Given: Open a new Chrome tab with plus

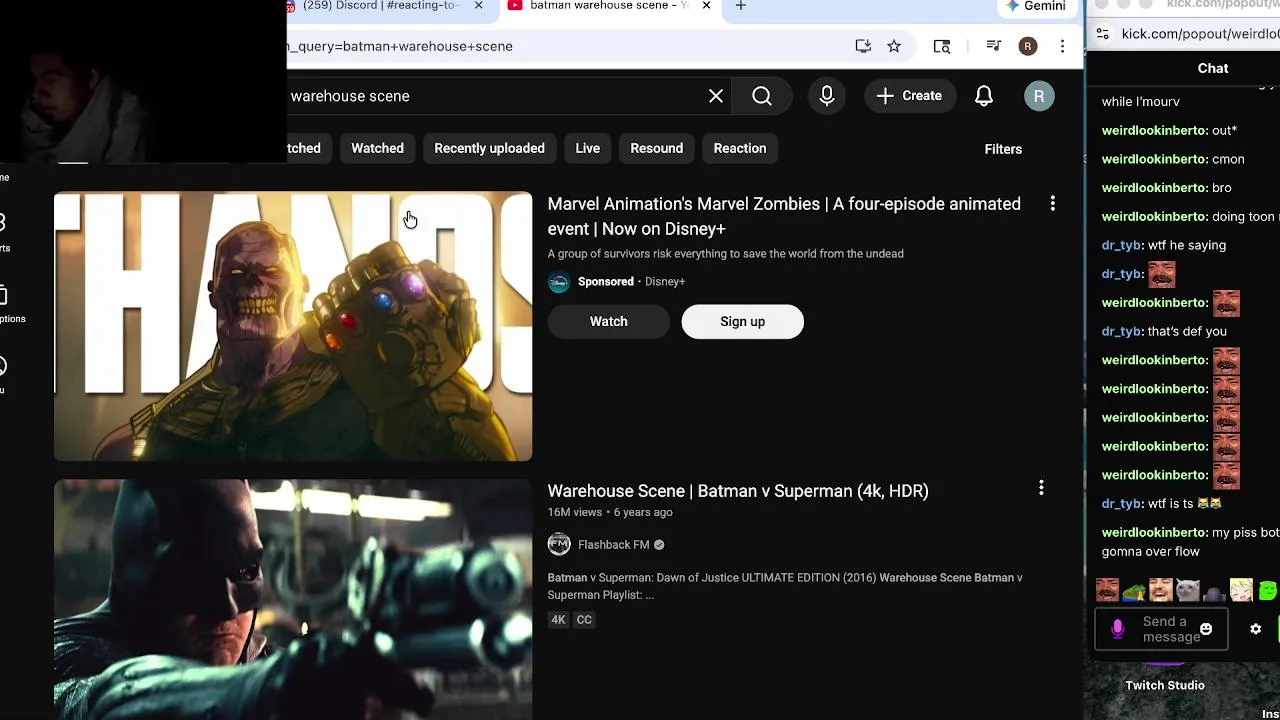Looking at the screenshot, I should 740,6.
